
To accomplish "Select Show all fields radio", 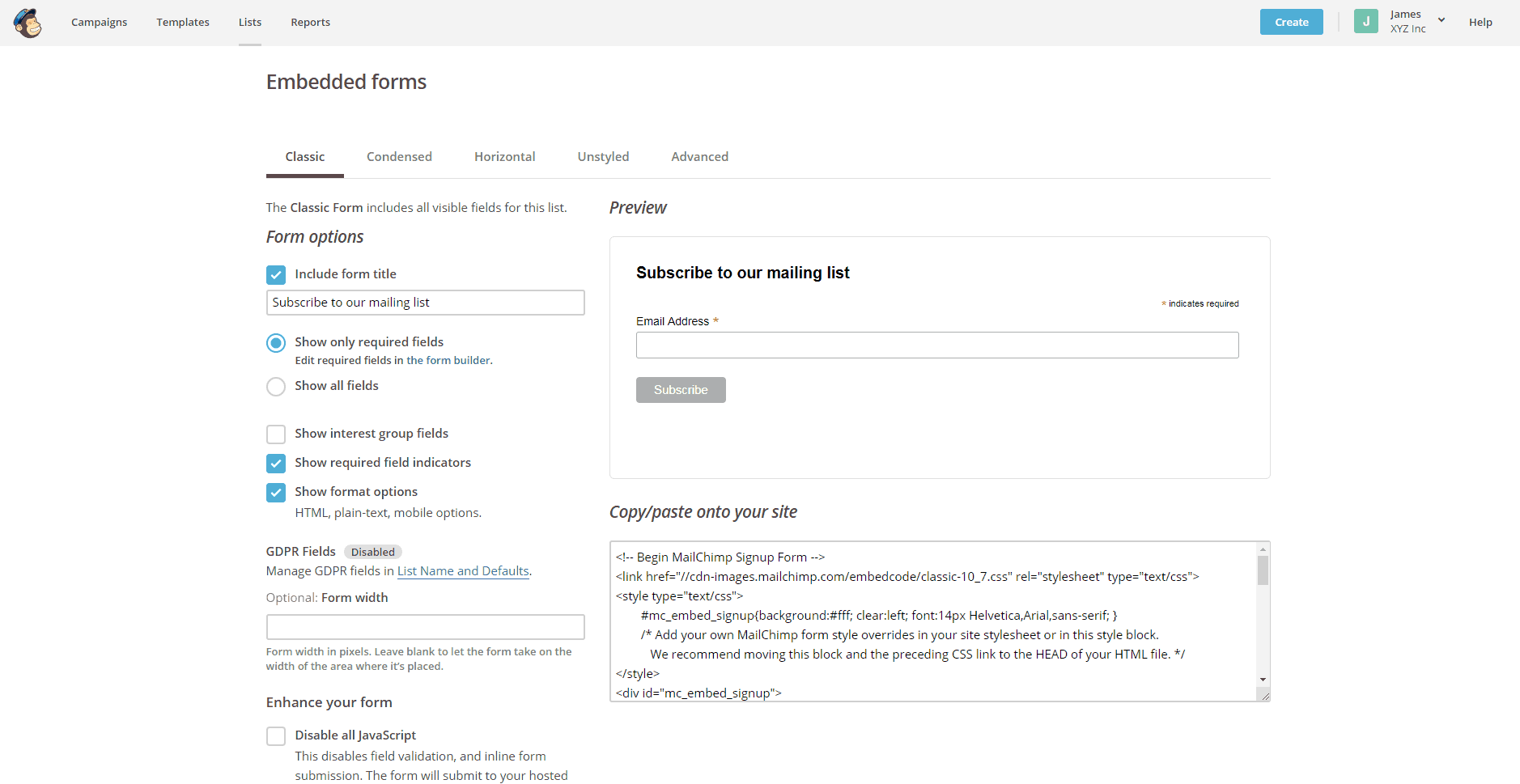I will point(276,387).
